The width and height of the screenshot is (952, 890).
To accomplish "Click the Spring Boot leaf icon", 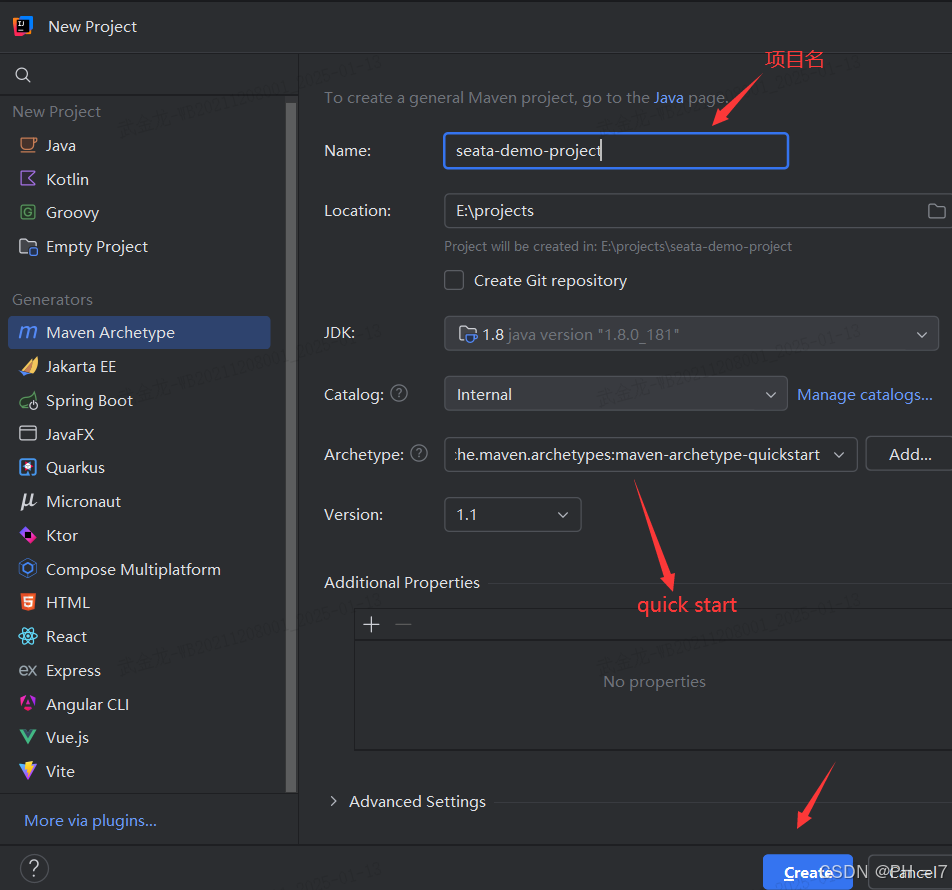I will pyautogui.click(x=28, y=401).
